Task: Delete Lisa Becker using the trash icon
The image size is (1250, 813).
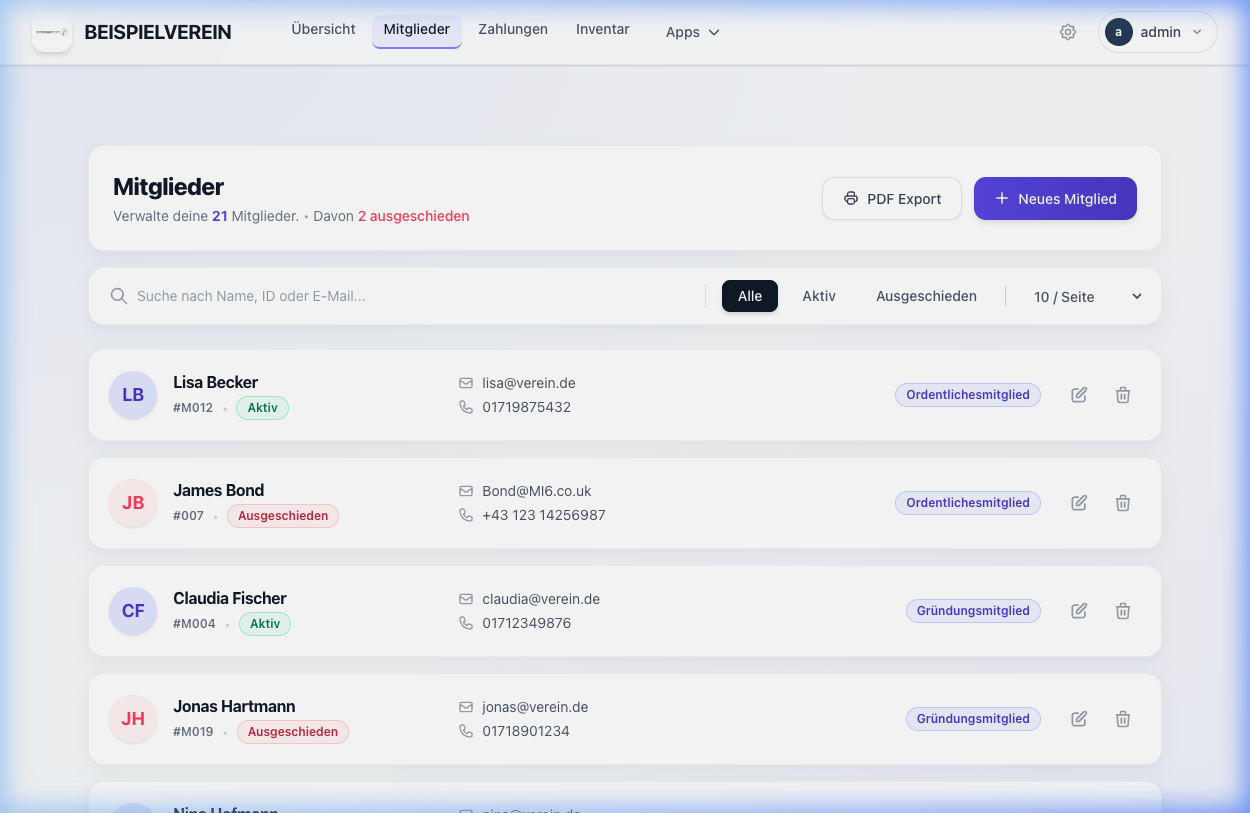Action: click(1123, 395)
